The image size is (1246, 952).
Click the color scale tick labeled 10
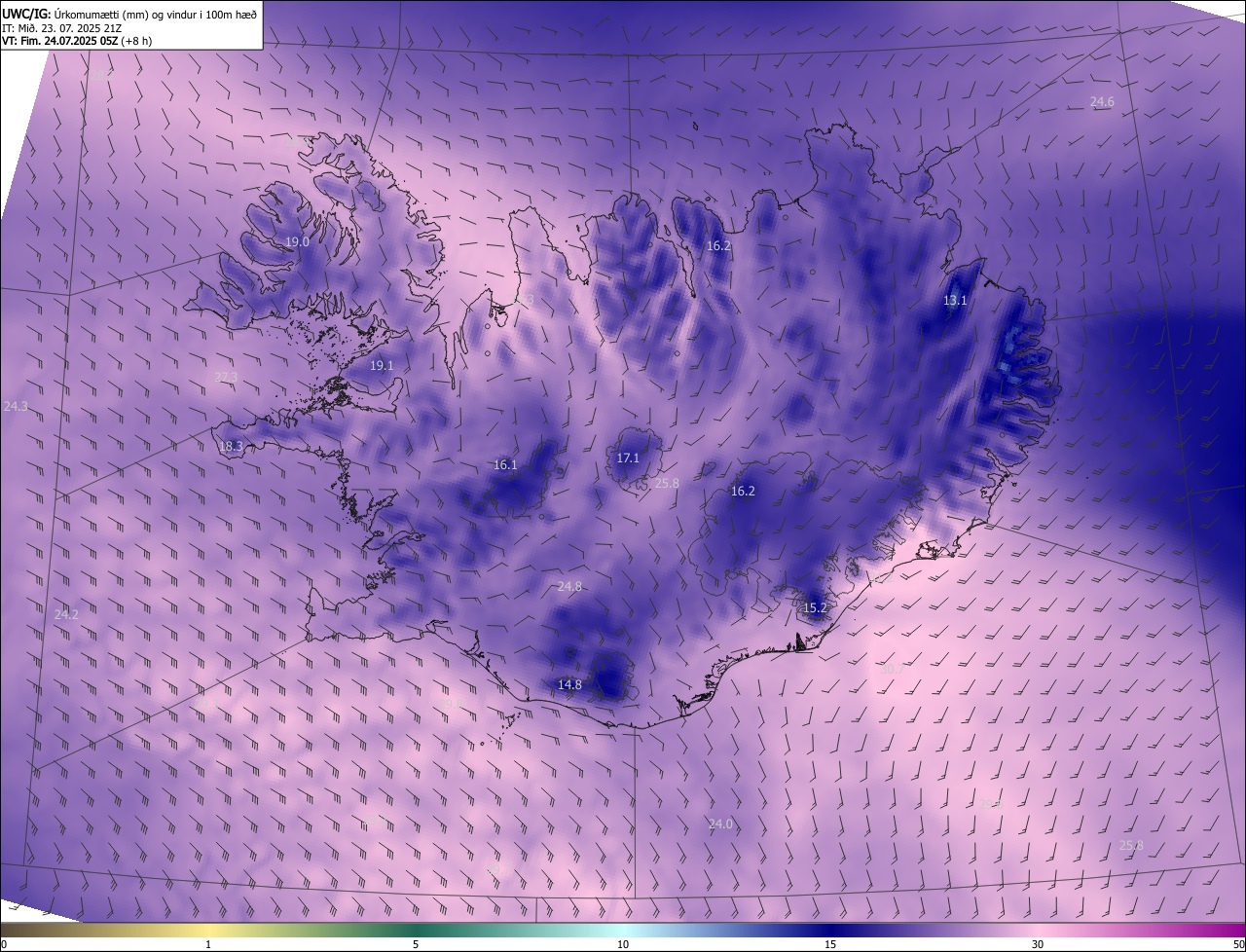point(623,944)
